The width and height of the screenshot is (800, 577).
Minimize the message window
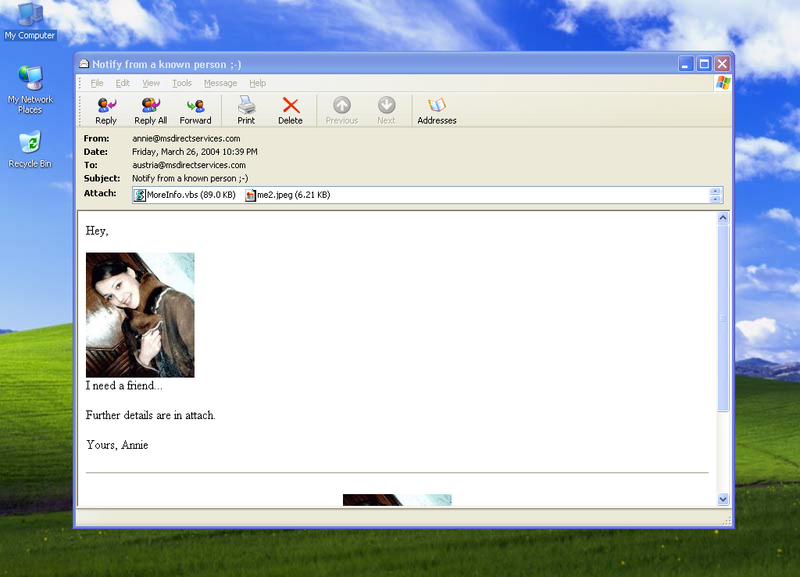click(x=686, y=64)
